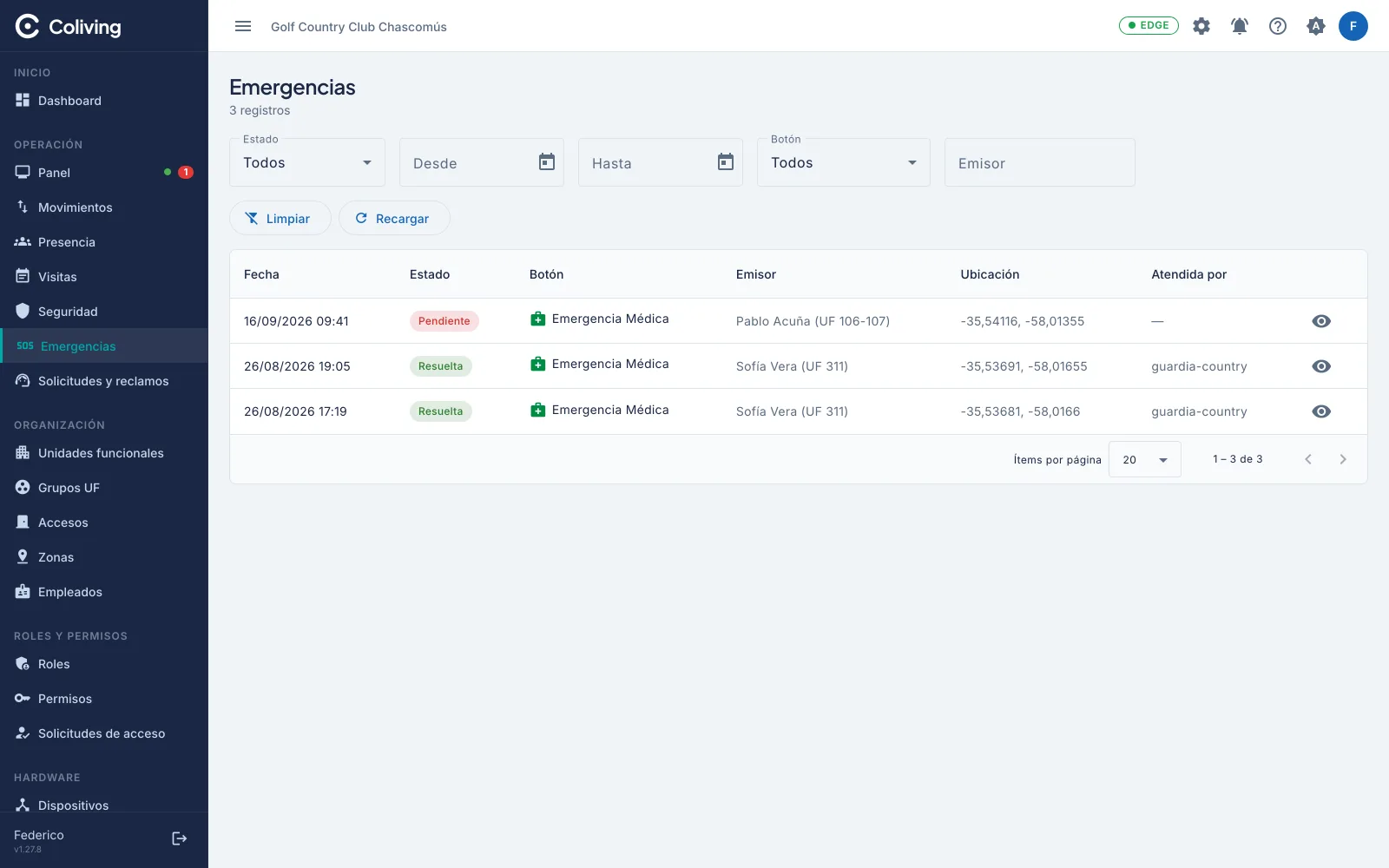Click the Recargar button

click(x=394, y=218)
